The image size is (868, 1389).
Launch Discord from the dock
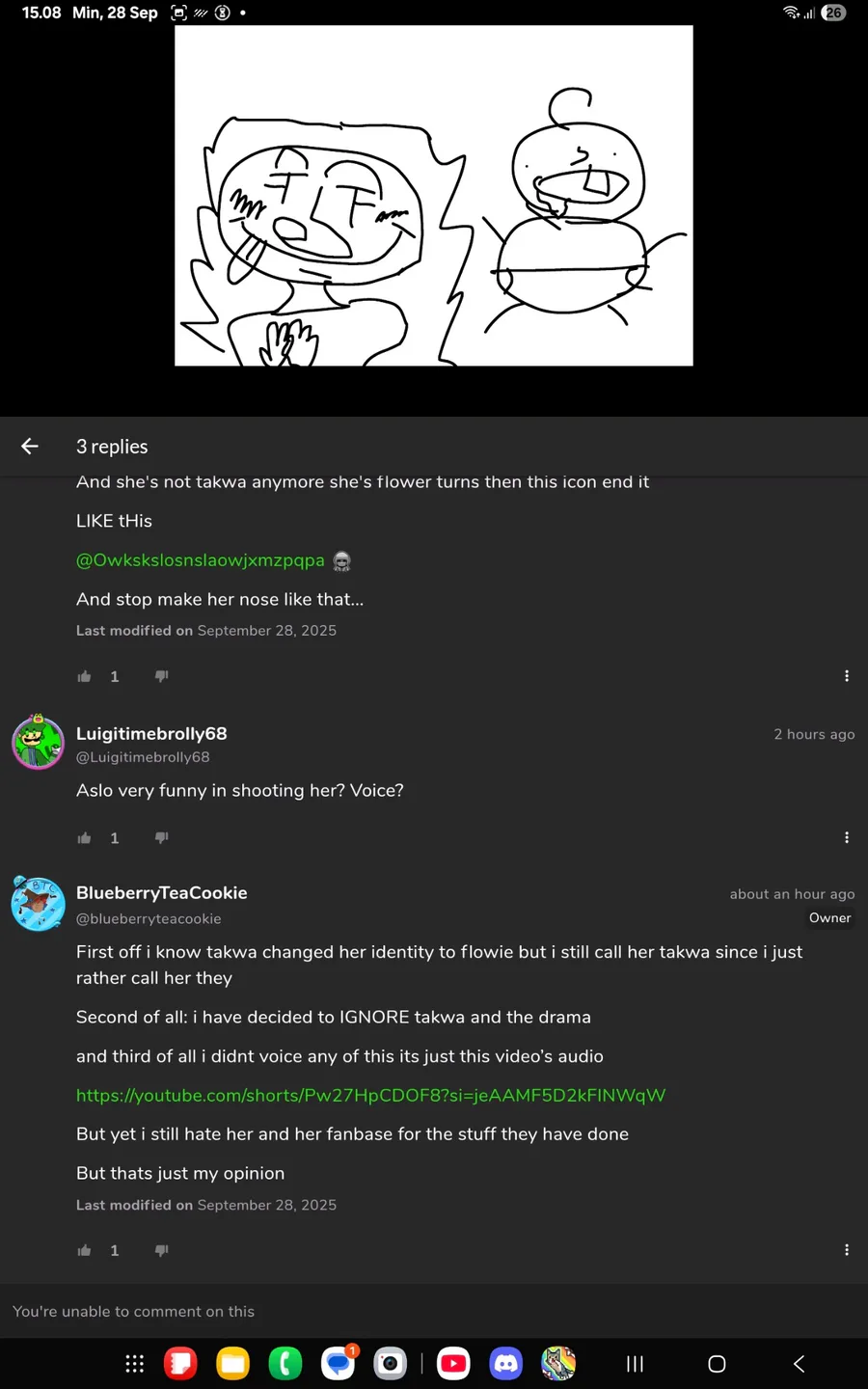[x=506, y=1363]
